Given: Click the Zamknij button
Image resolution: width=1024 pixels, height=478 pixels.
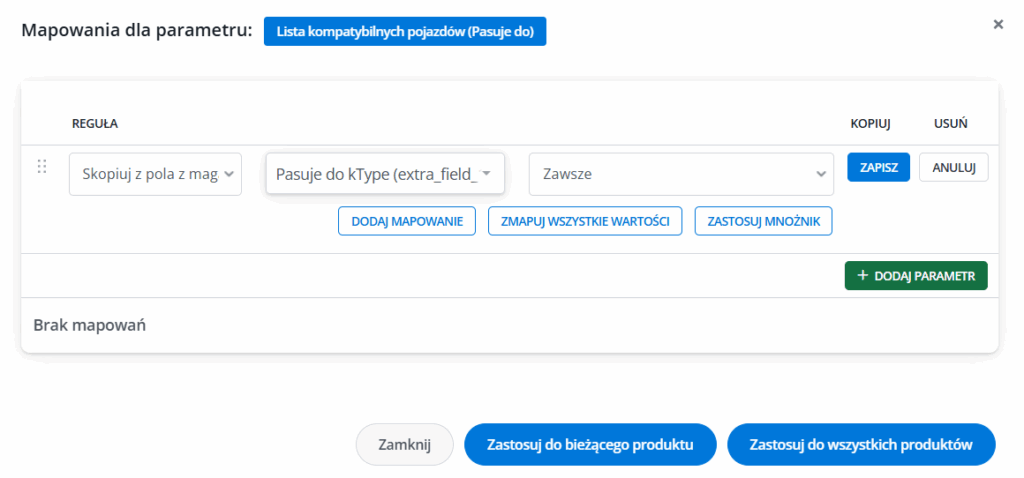Looking at the screenshot, I should pyautogui.click(x=404, y=445).
